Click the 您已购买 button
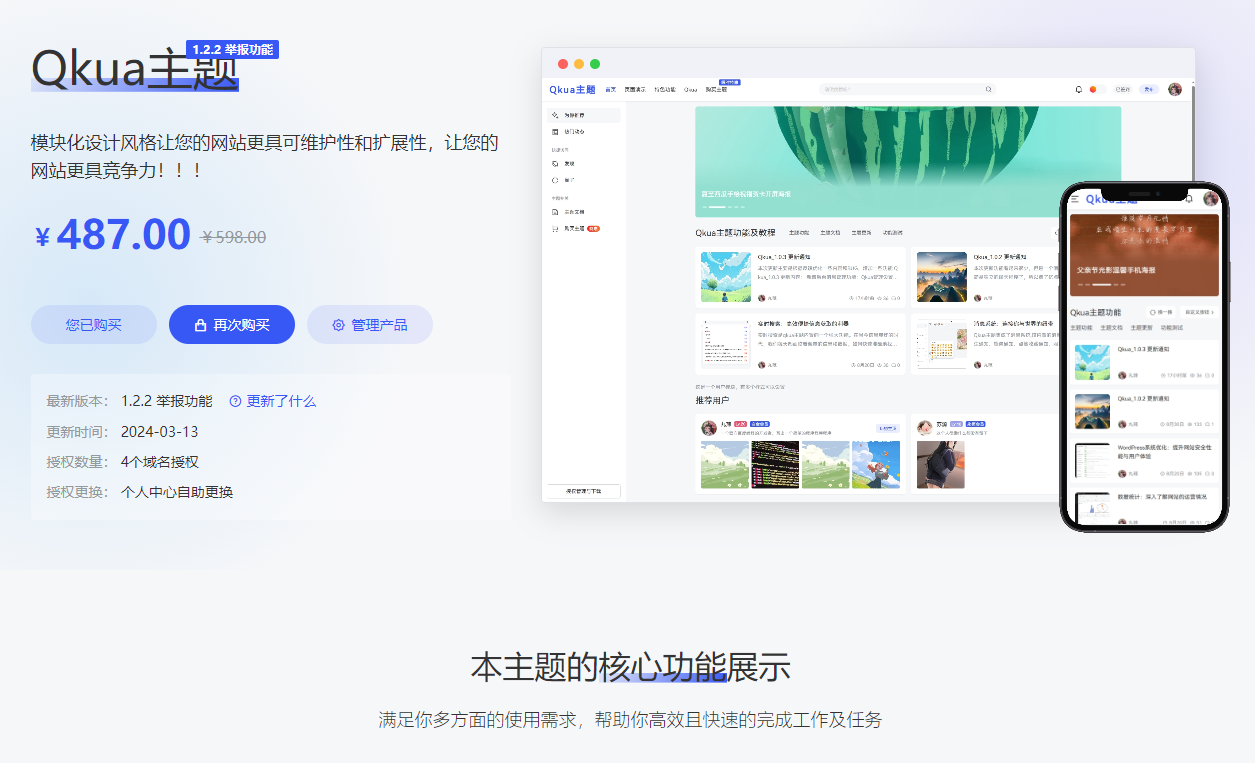 click(93, 325)
